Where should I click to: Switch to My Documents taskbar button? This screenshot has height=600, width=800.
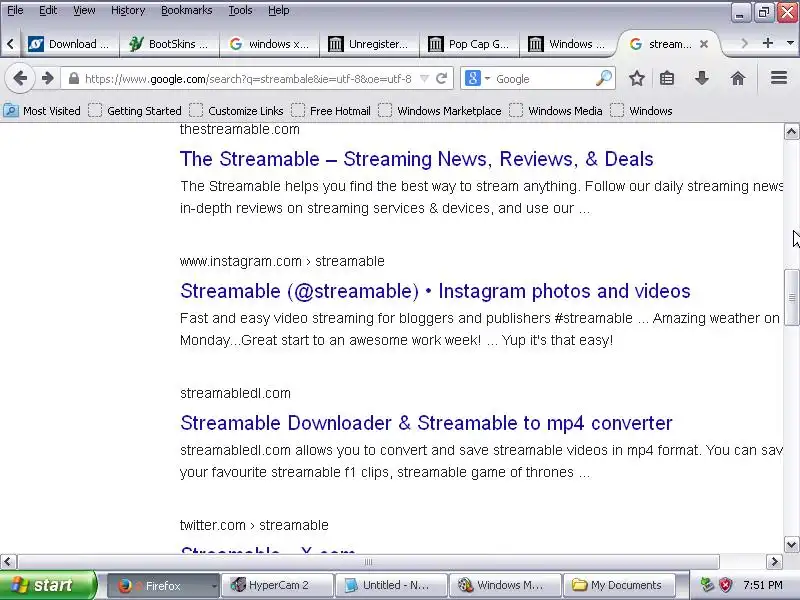click(619, 586)
